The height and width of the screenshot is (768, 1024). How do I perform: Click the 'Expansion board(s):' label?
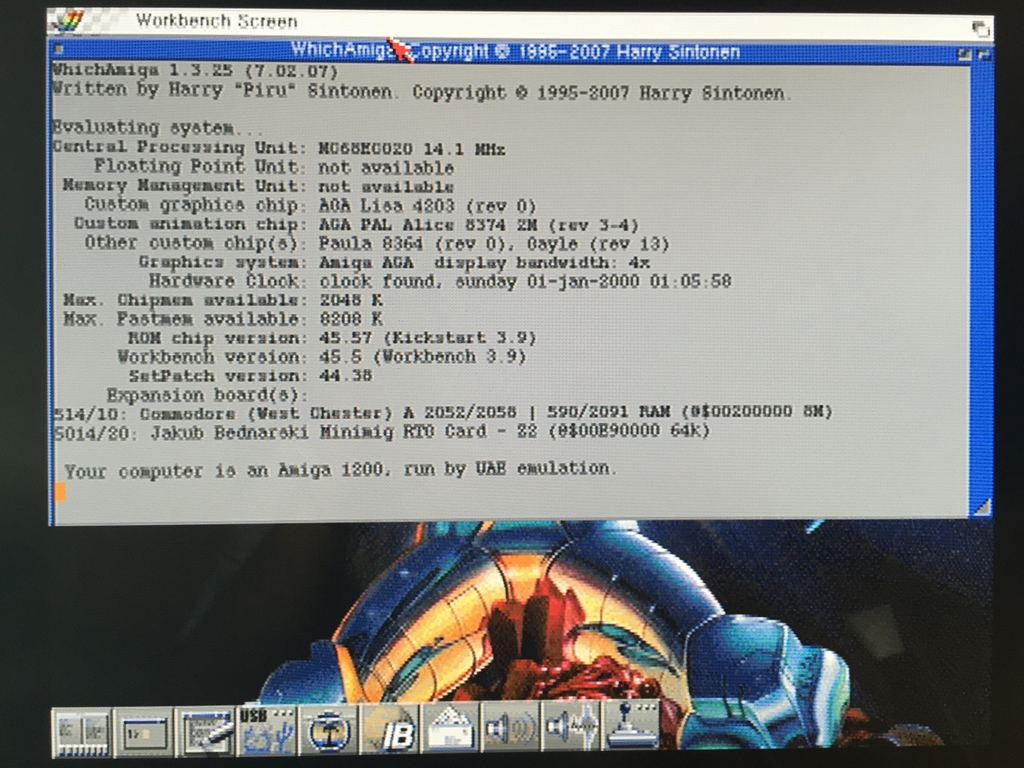click(207, 396)
